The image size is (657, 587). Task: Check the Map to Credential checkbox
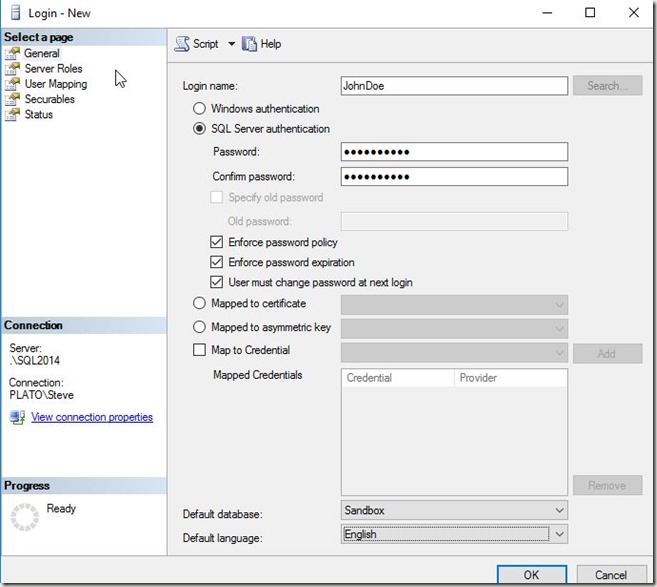coord(200,350)
